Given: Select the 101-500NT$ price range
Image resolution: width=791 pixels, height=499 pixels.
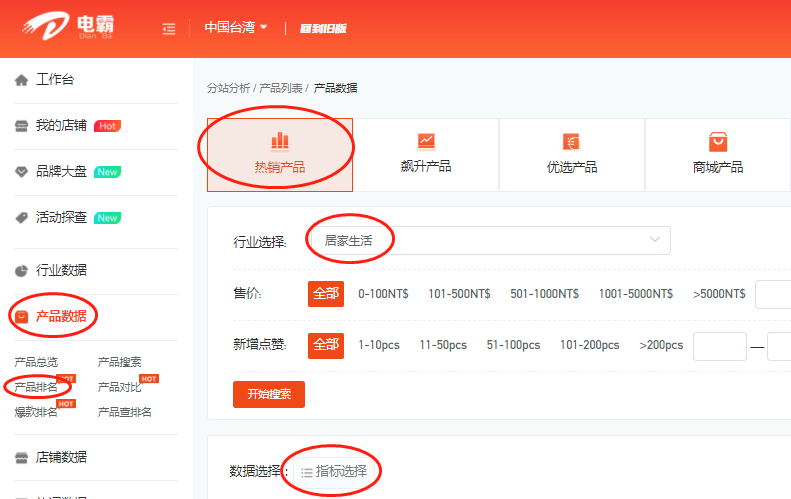Looking at the screenshot, I should 459,294.
